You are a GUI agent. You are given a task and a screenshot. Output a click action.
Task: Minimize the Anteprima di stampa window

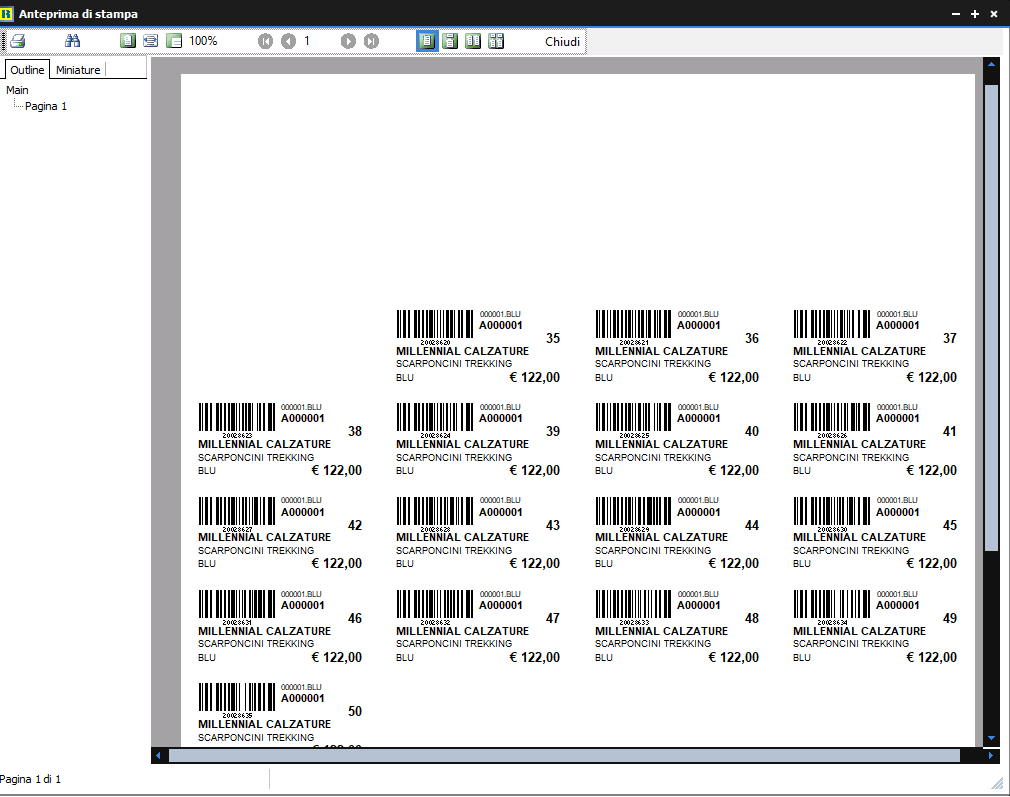tap(956, 14)
